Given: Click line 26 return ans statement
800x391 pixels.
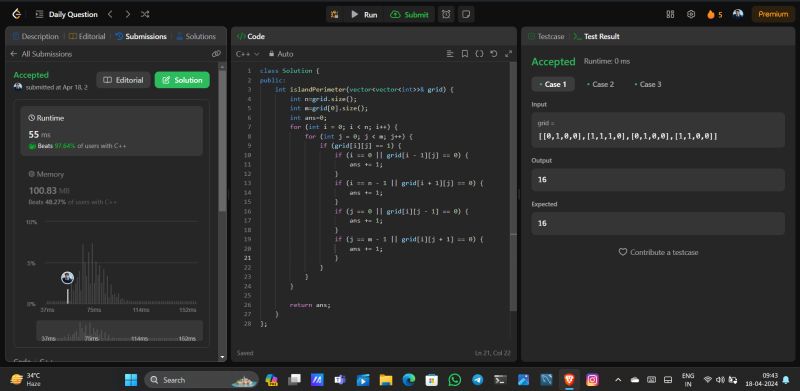Looking at the screenshot, I should click(310, 305).
